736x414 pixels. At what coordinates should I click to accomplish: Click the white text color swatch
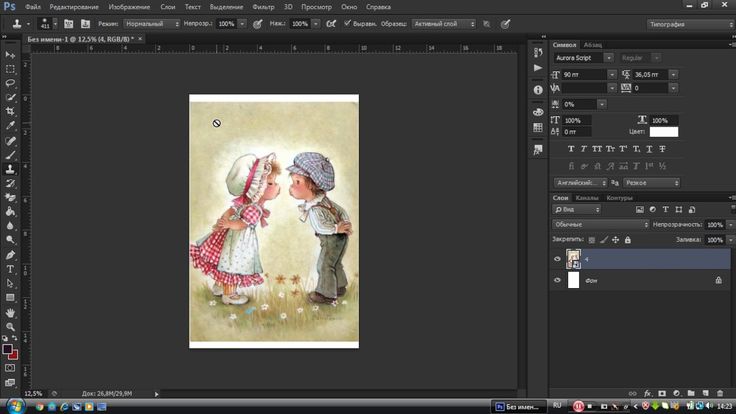point(664,132)
